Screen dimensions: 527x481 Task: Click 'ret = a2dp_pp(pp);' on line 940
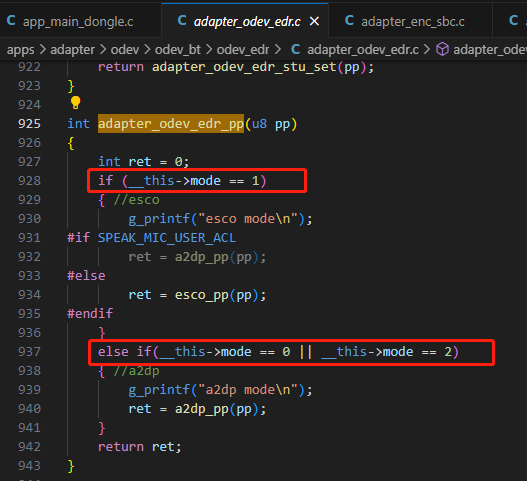[x=197, y=409]
